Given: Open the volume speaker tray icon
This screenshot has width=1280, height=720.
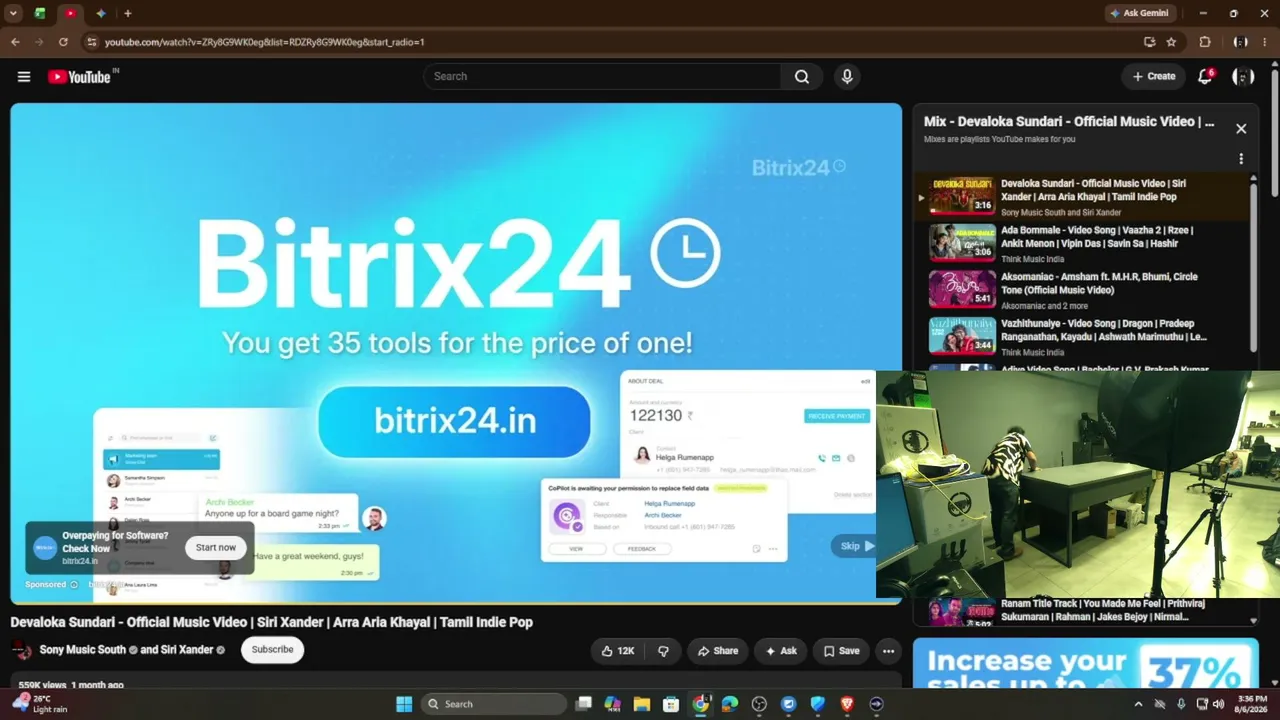Looking at the screenshot, I should click(x=1218, y=704).
